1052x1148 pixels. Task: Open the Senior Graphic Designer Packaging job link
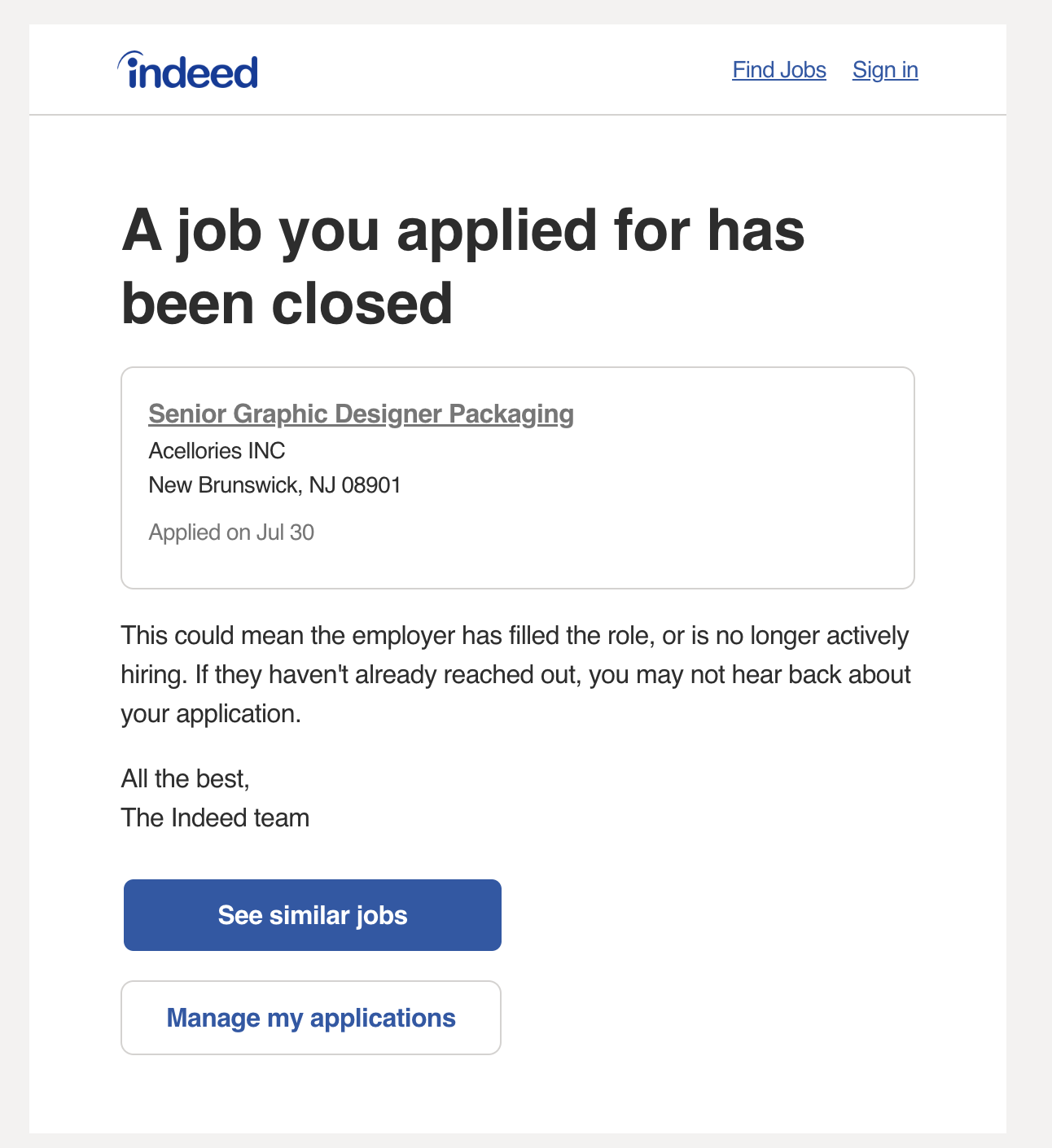[x=361, y=414]
